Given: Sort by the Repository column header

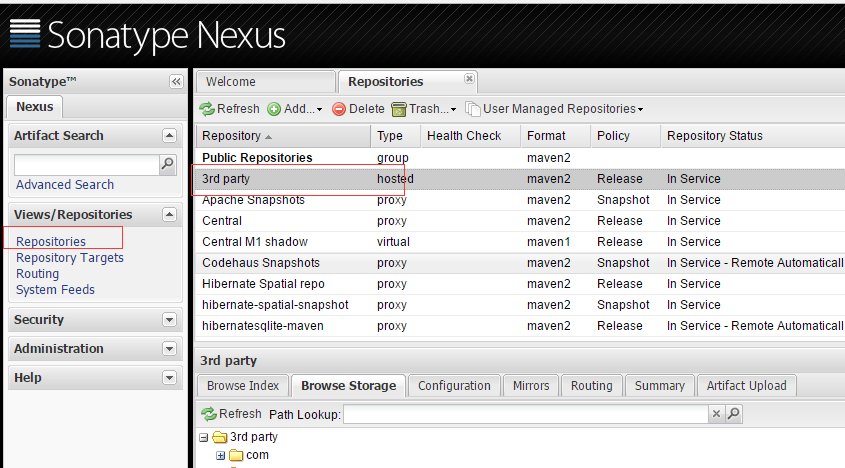Looking at the screenshot, I should [283, 136].
